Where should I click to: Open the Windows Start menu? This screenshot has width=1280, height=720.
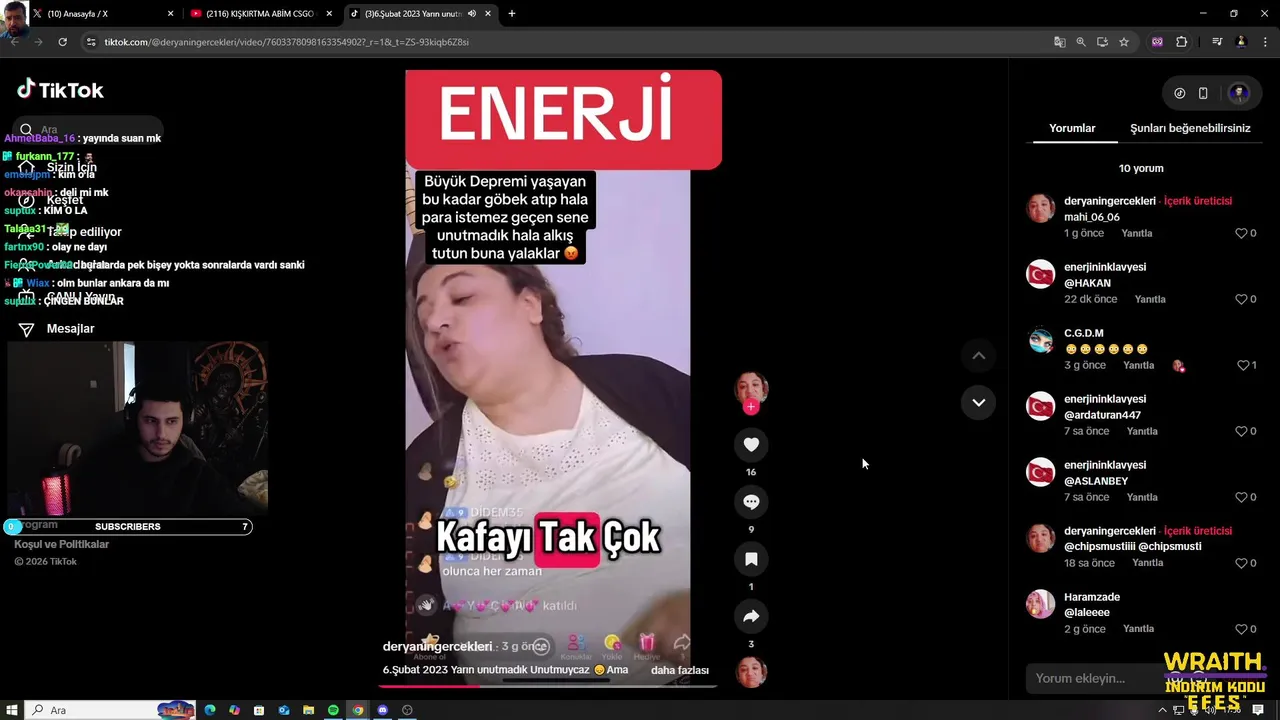(12, 710)
